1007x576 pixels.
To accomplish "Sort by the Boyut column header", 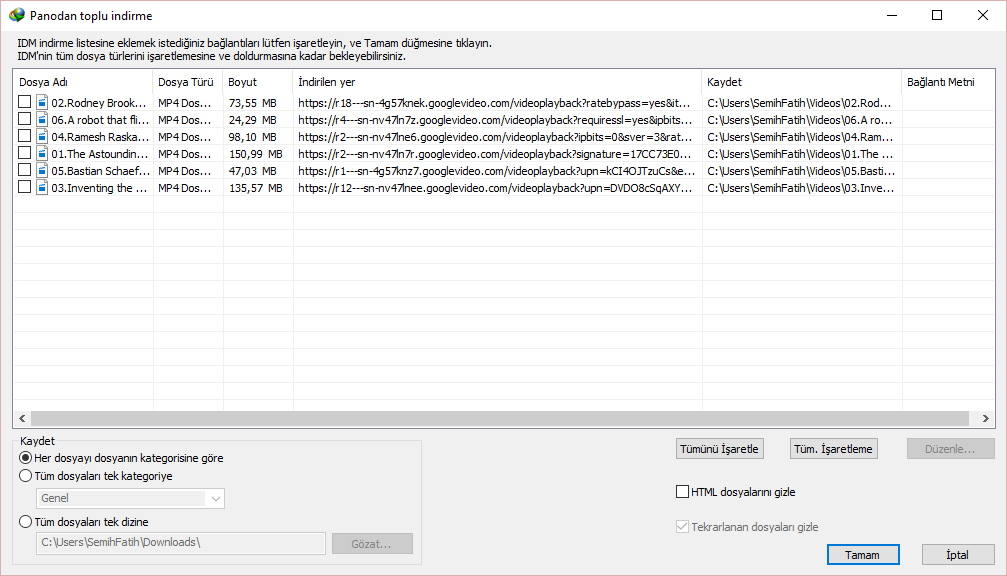I will click(x=257, y=82).
